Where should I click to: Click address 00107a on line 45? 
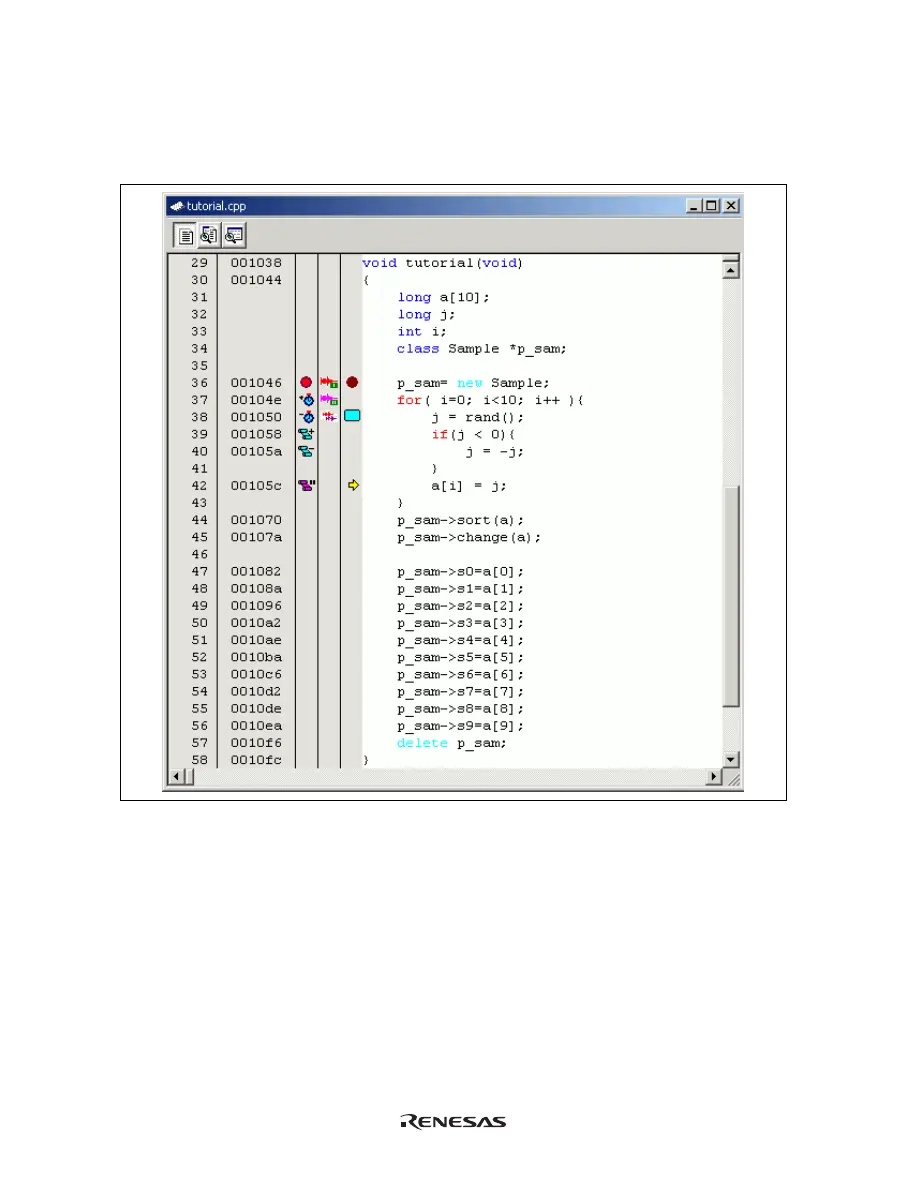tap(256, 537)
